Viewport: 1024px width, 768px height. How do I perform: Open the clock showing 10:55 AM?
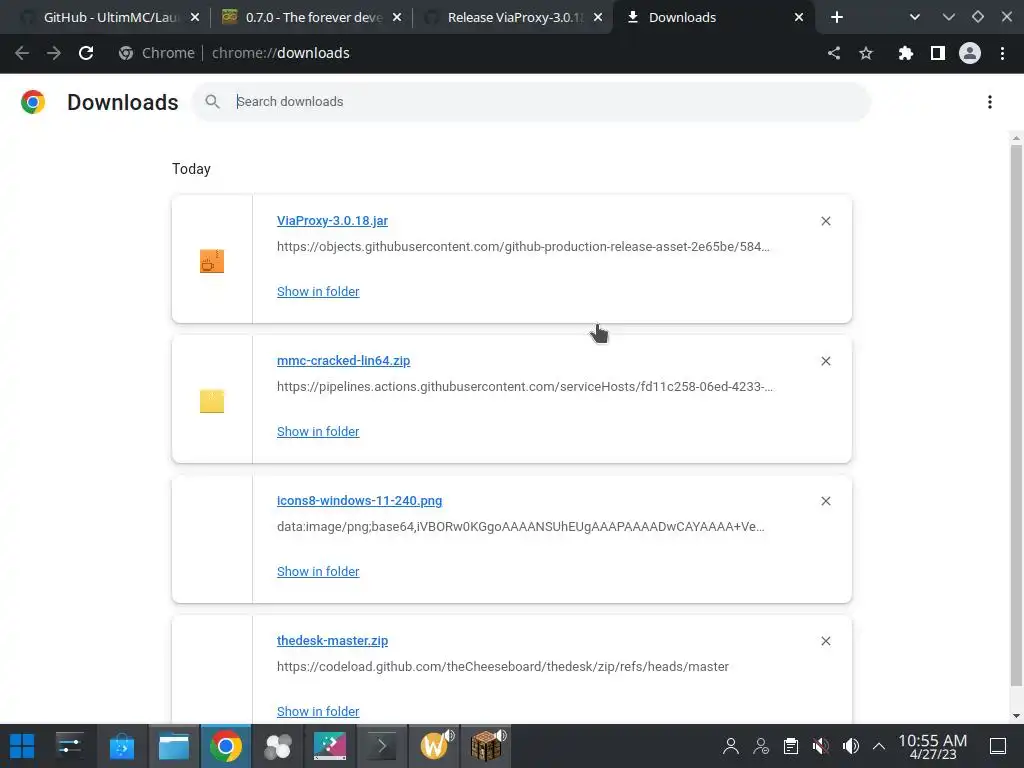pyautogui.click(x=933, y=746)
